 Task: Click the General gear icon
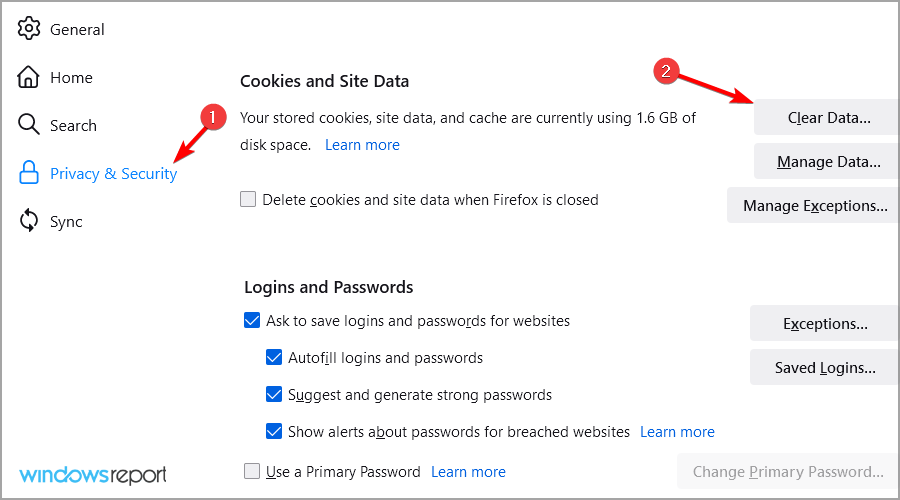coord(29,29)
